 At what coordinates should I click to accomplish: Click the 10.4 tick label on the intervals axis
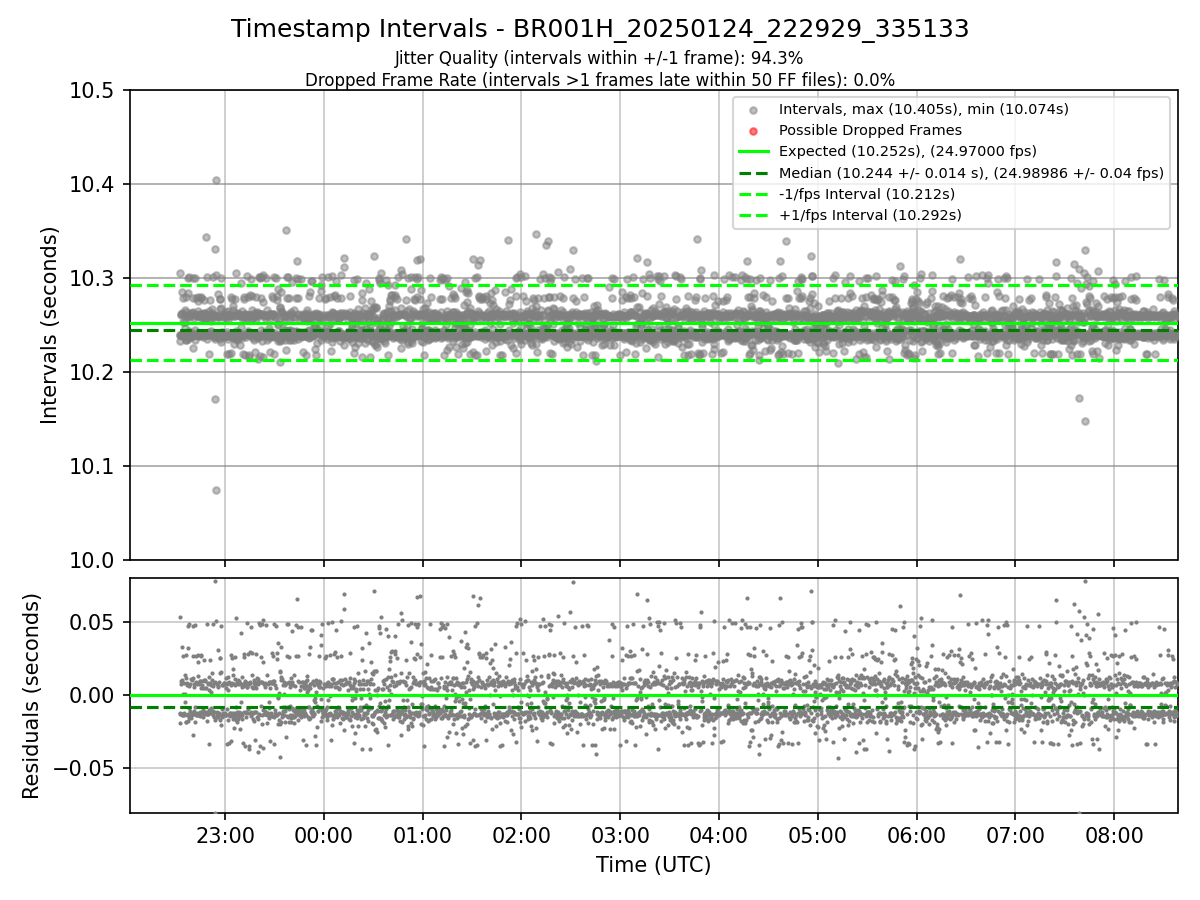click(90, 185)
